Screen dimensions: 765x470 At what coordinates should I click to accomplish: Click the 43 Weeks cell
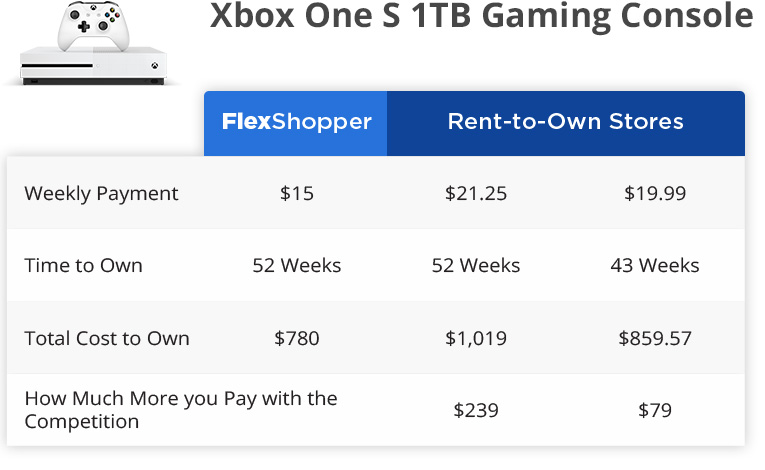(x=654, y=266)
